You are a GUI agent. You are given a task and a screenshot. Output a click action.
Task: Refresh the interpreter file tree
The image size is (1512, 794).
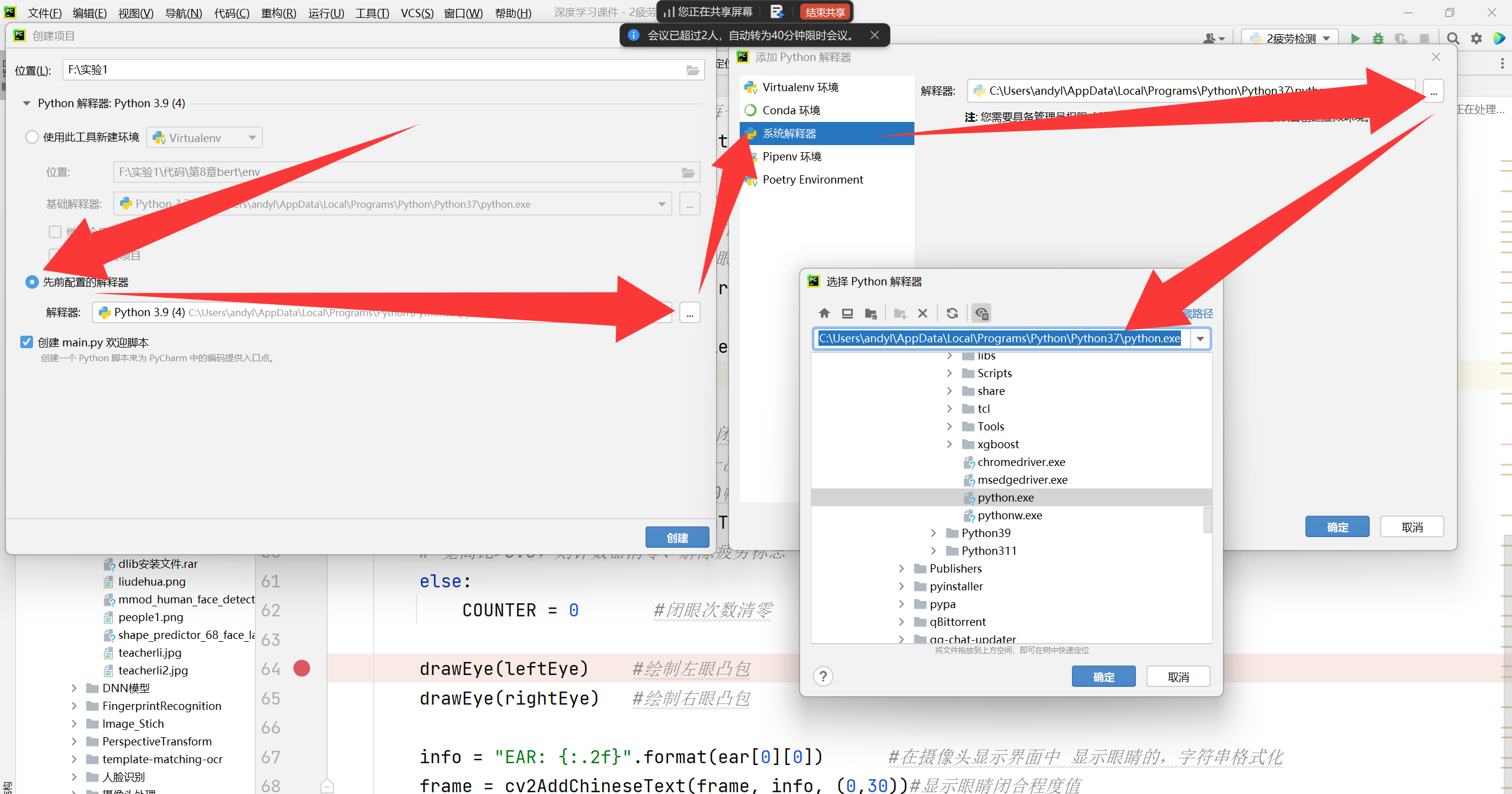point(952,313)
